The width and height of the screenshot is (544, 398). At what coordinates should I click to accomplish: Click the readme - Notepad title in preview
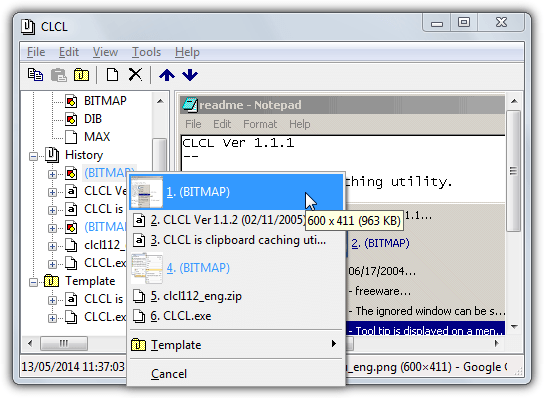pos(250,105)
